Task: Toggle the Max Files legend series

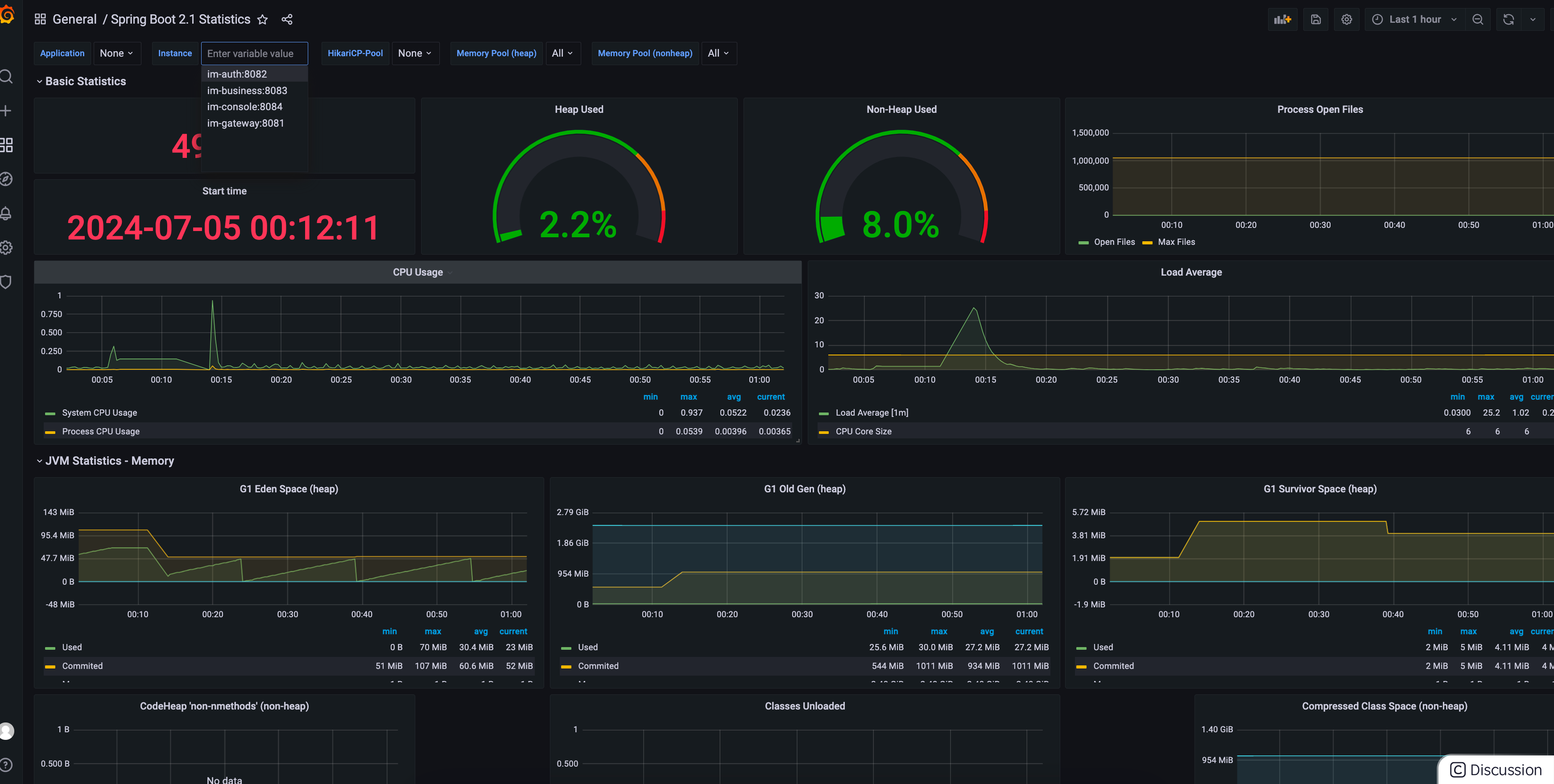Action: pos(1176,242)
